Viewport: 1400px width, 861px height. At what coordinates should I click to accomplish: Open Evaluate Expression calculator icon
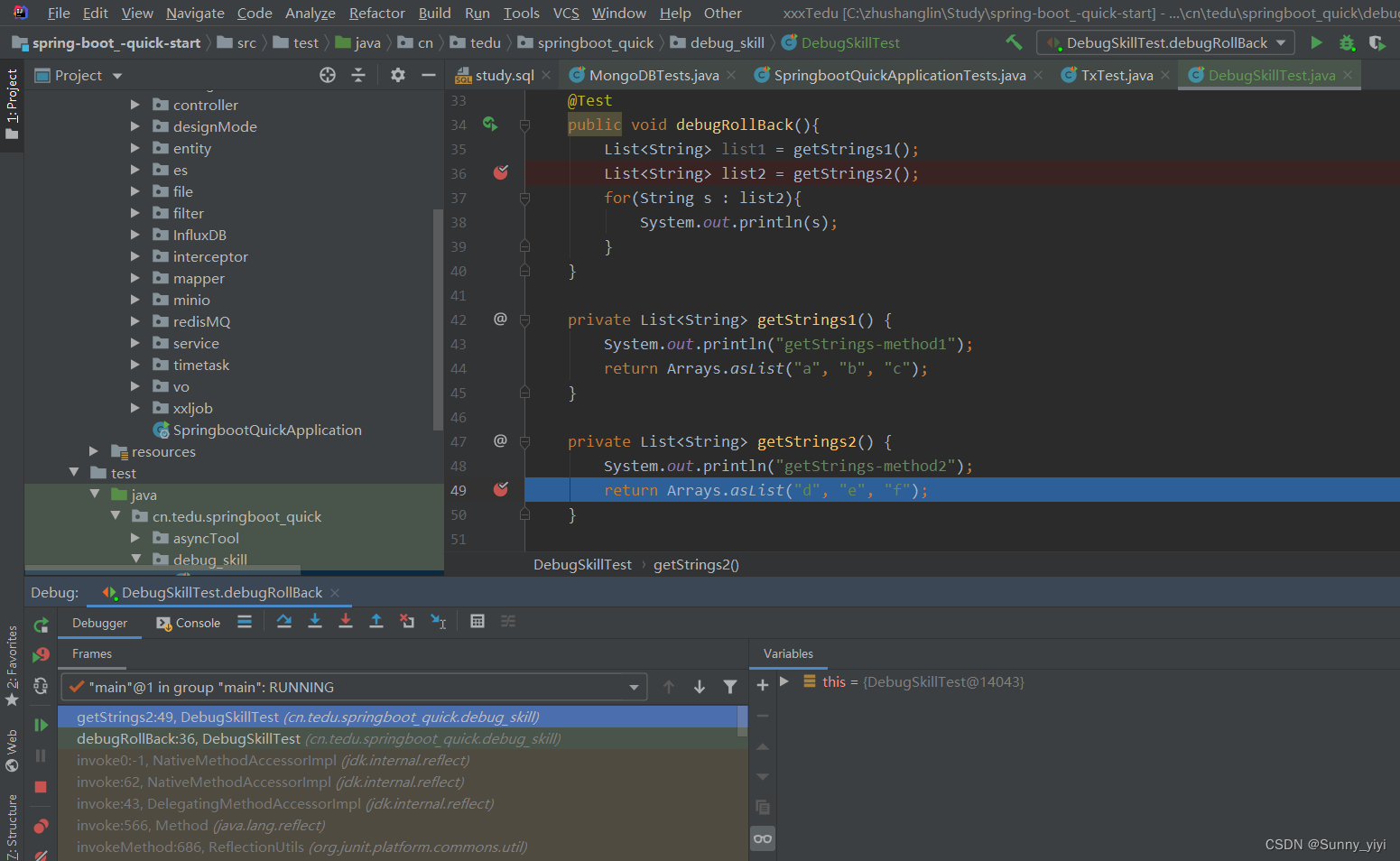[x=477, y=621]
